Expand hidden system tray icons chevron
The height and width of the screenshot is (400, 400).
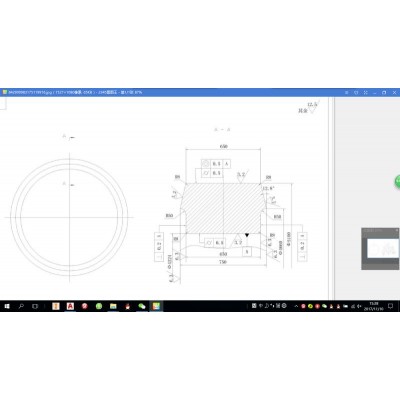tap(296, 306)
